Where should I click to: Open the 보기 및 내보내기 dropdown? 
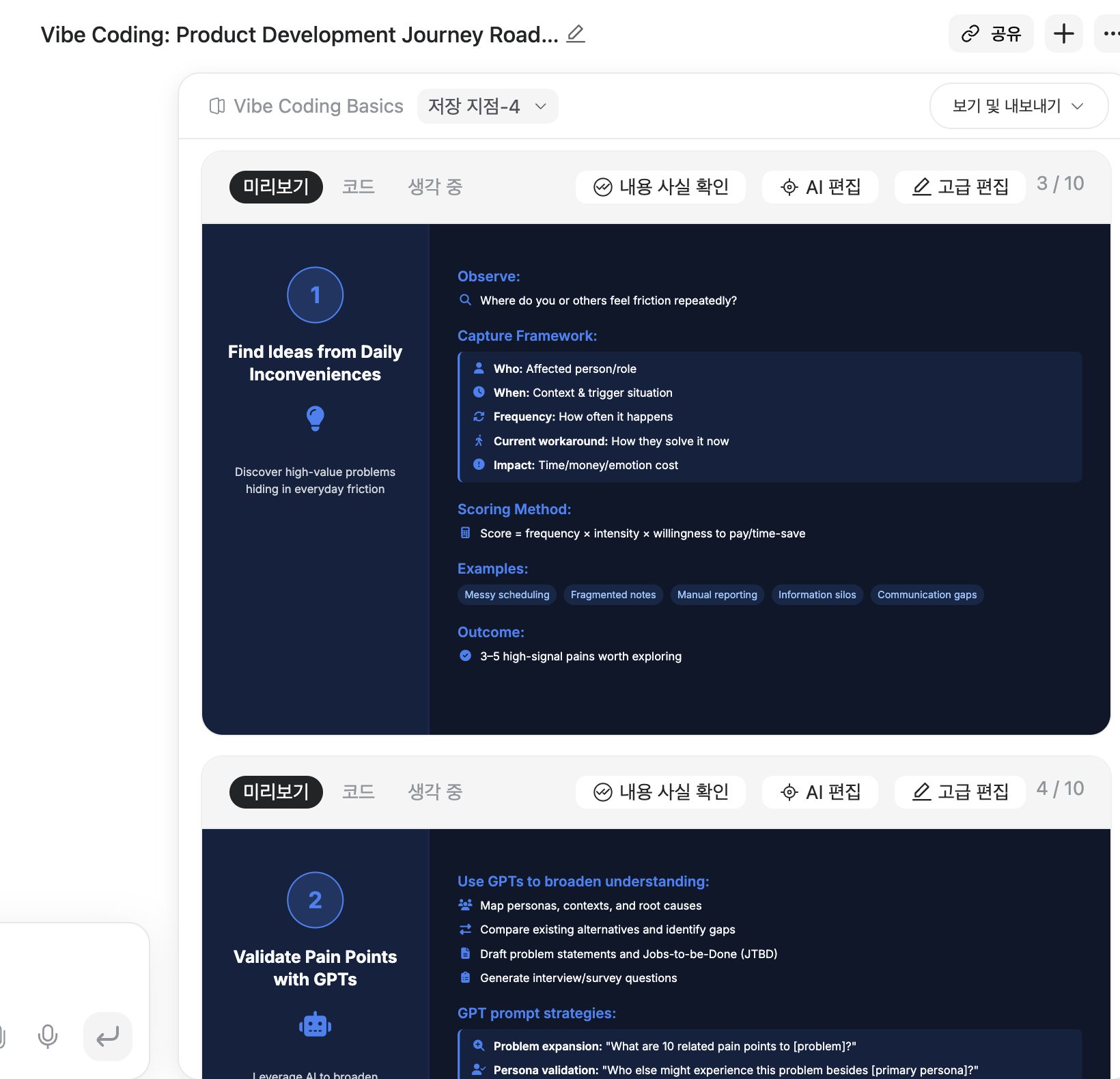coord(1018,106)
